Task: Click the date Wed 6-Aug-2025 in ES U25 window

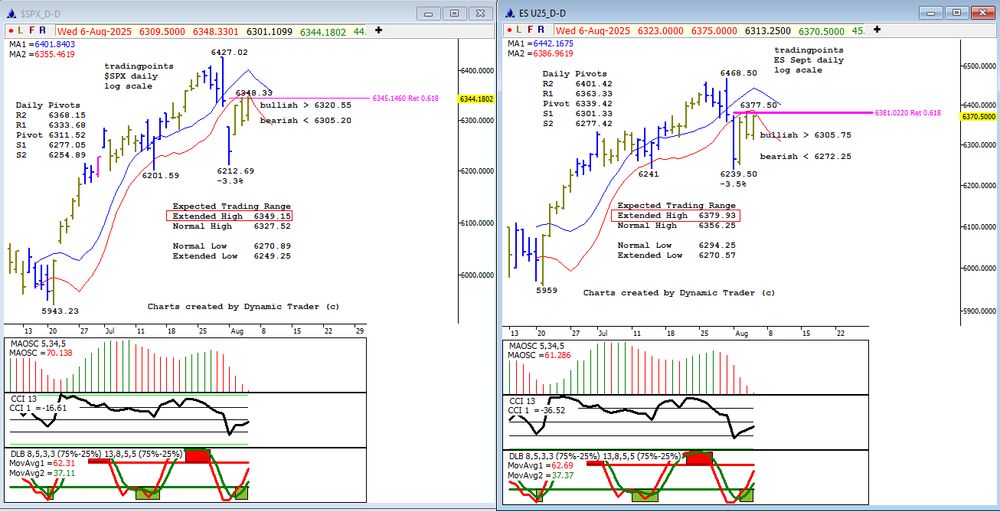Action: click(592, 30)
